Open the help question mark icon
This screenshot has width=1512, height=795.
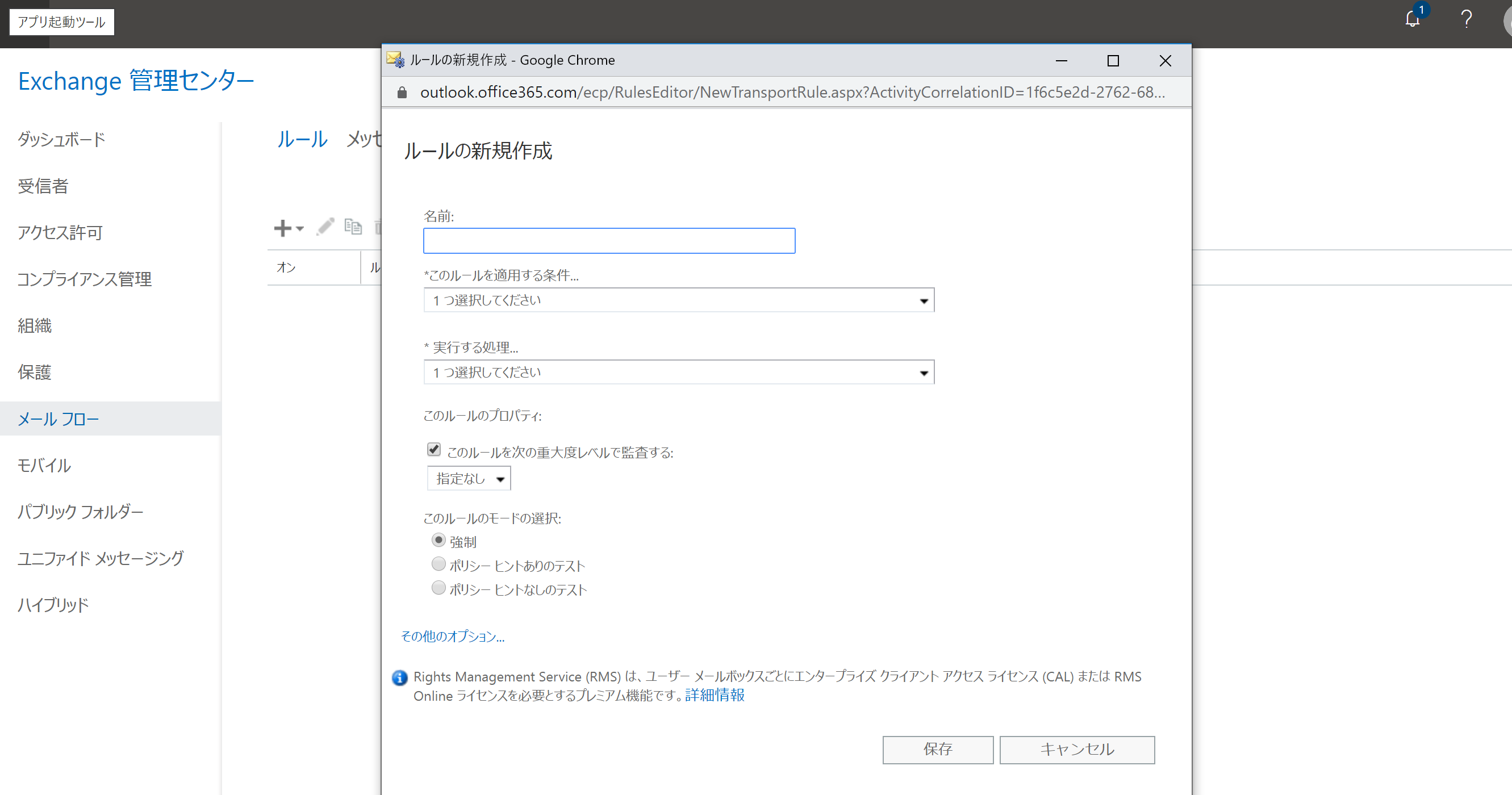point(1465,19)
